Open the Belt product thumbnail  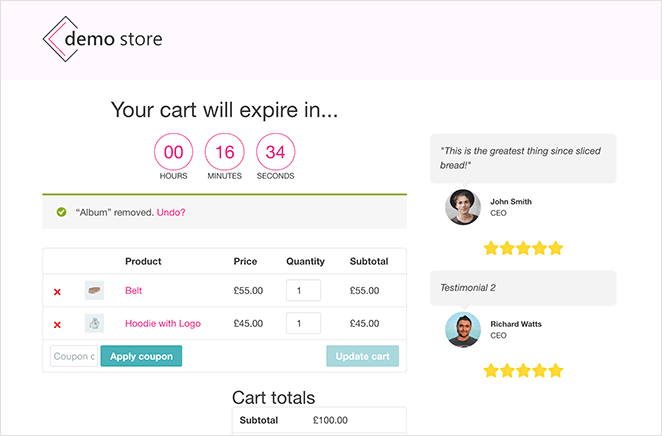[x=94, y=291]
